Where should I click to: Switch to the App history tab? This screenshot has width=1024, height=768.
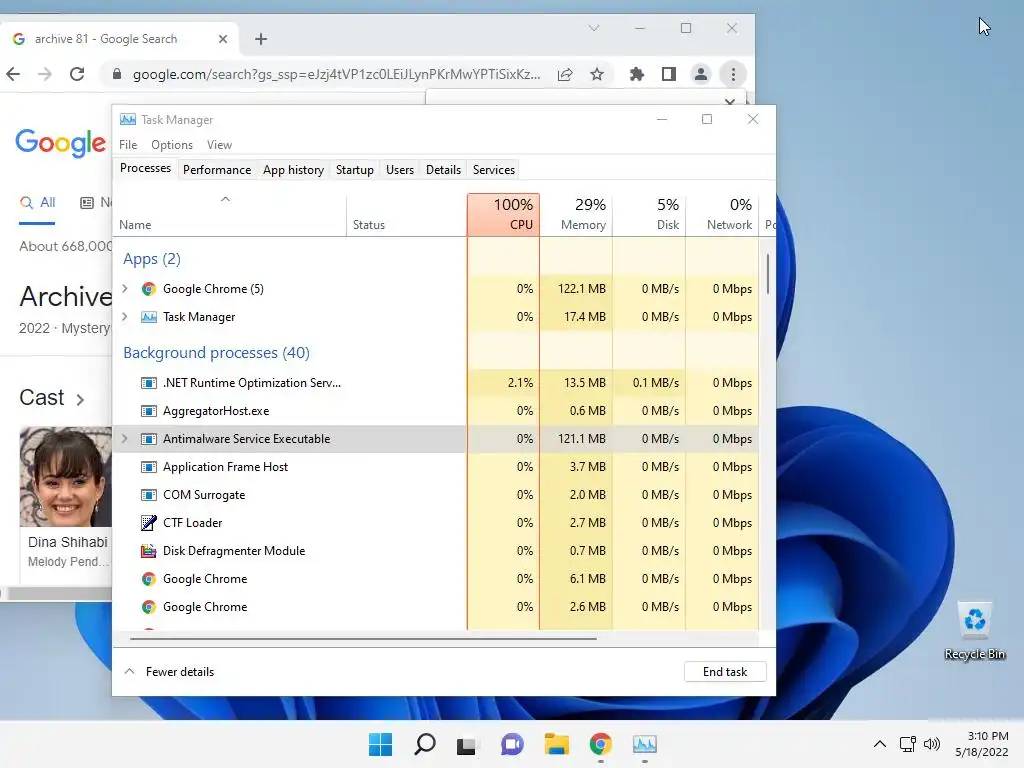(x=293, y=170)
